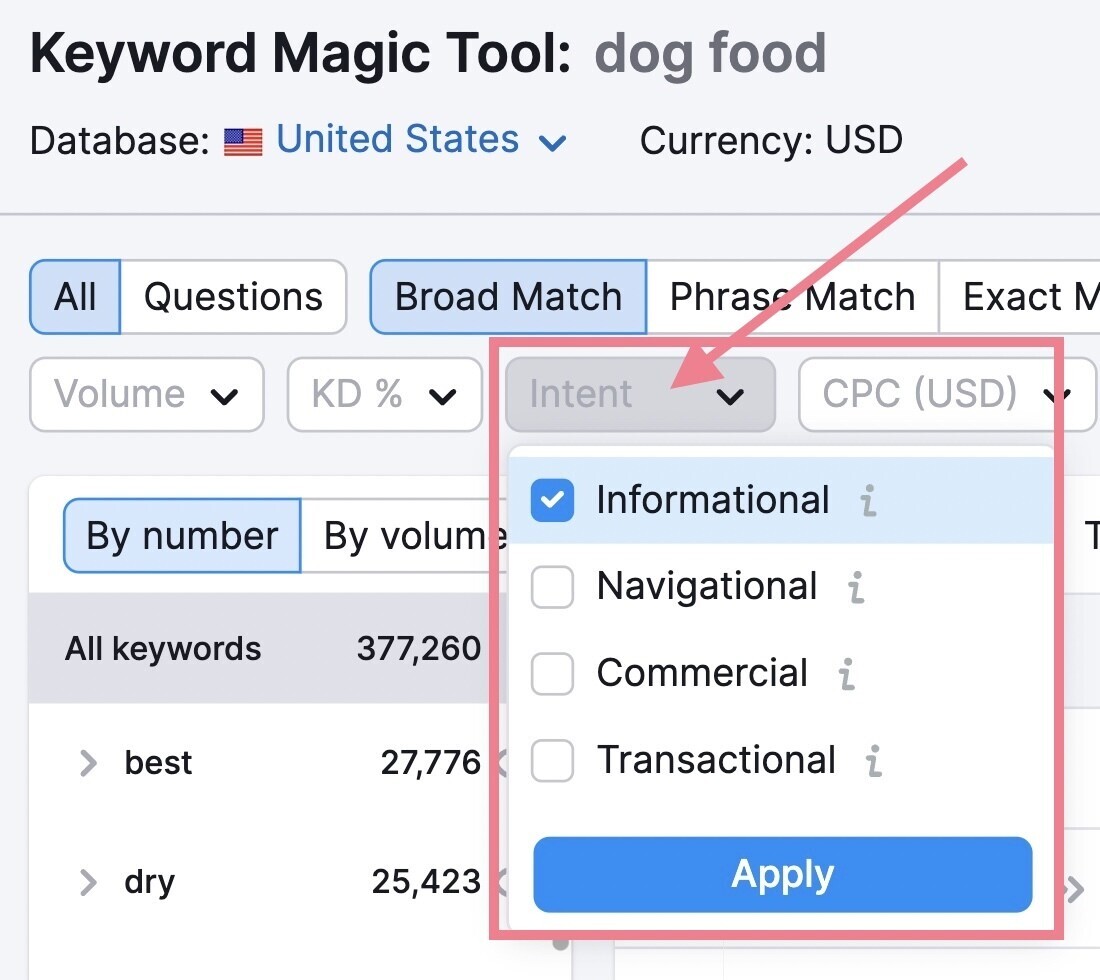The image size is (1100, 980).
Task: Switch to the Questions tab
Action: coord(233,297)
